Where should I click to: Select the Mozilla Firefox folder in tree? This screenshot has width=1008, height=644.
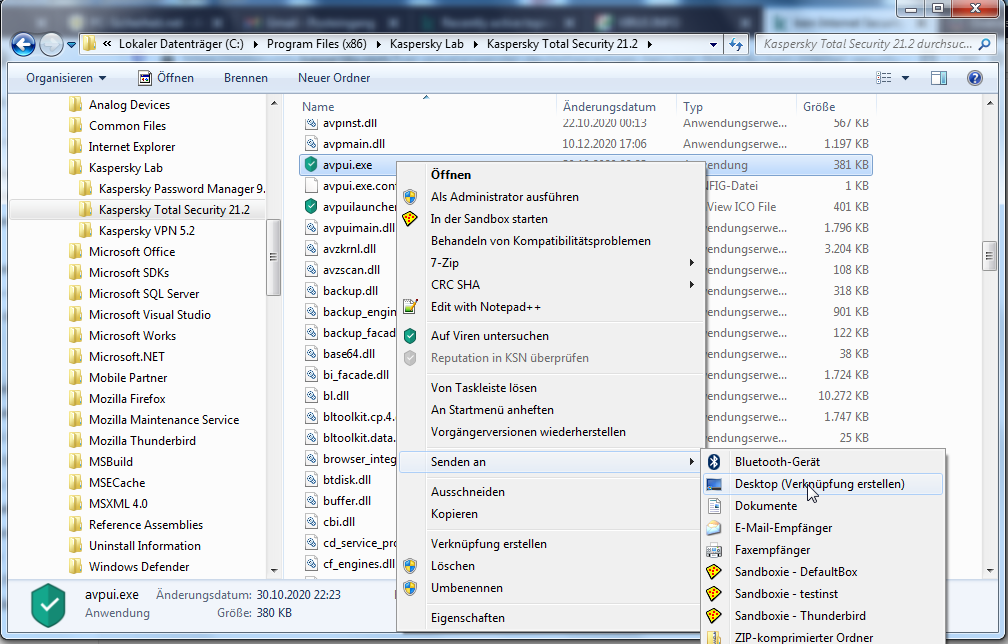coord(127,398)
